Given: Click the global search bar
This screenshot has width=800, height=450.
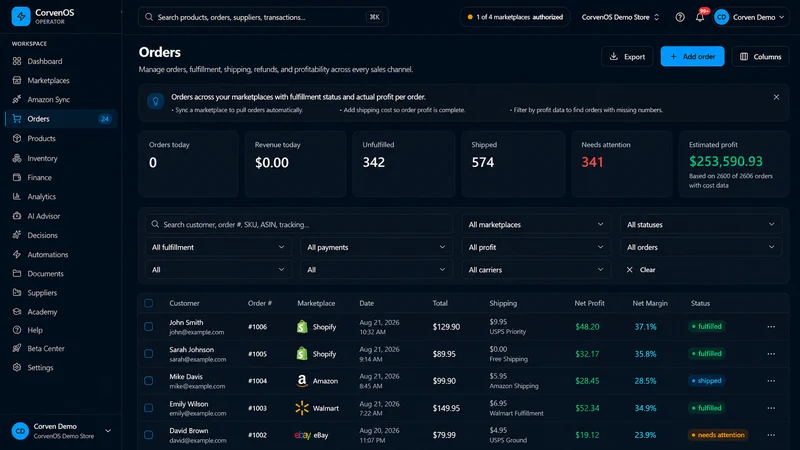Looking at the screenshot, I should [x=263, y=17].
